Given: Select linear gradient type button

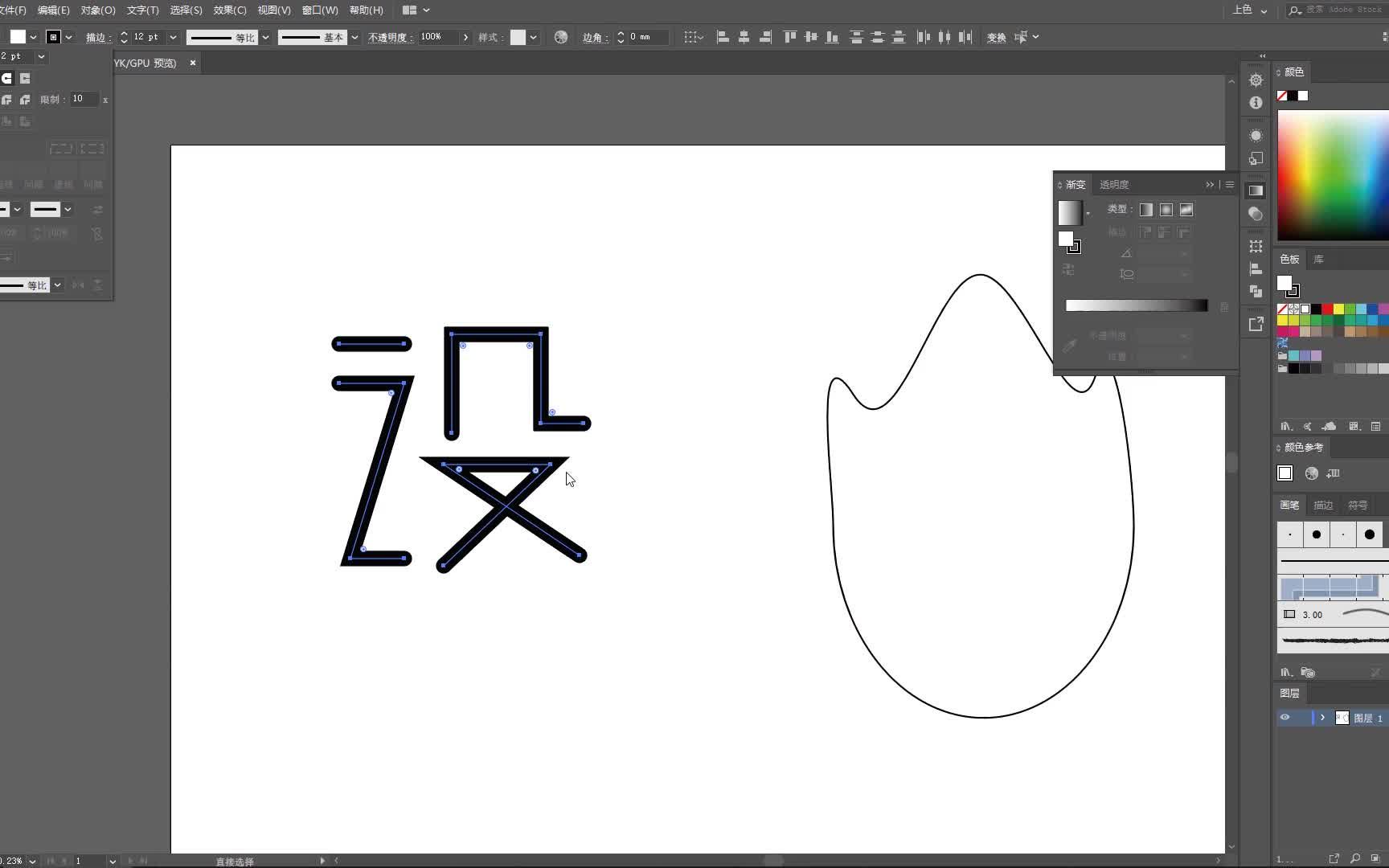Looking at the screenshot, I should [x=1146, y=210].
